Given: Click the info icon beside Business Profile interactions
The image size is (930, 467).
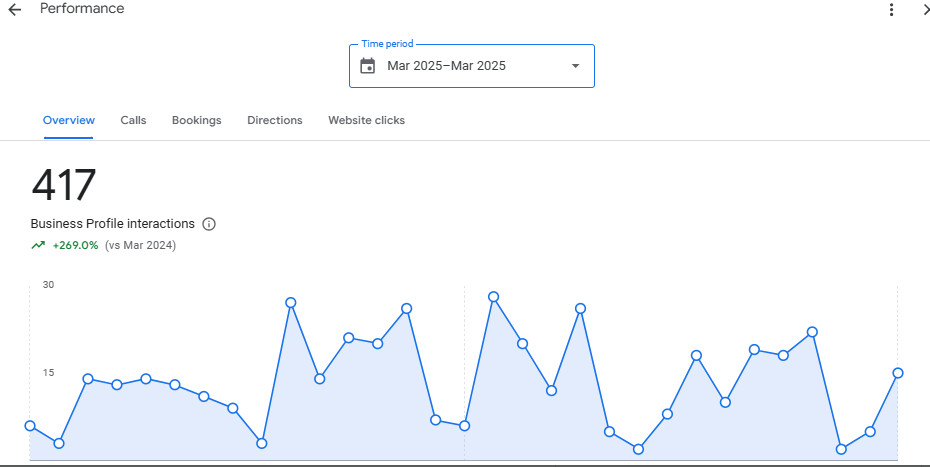Looking at the screenshot, I should (209, 224).
